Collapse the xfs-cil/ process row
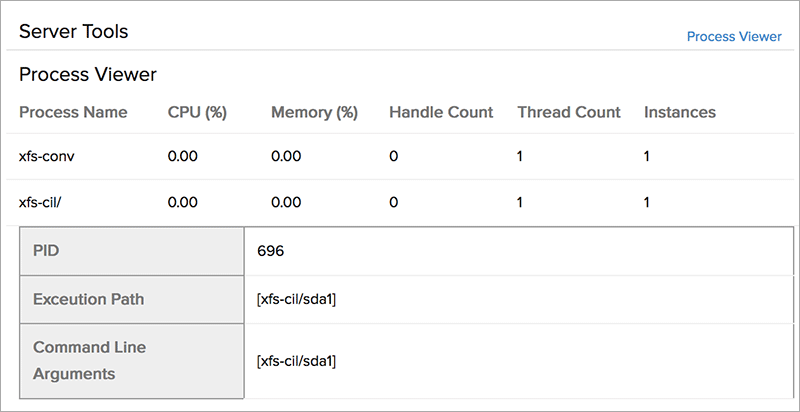Viewport: 800px width, 412px height. click(43, 202)
